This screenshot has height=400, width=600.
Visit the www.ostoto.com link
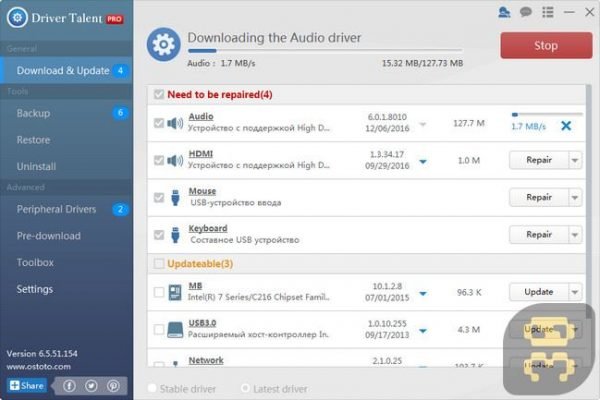[39, 367]
